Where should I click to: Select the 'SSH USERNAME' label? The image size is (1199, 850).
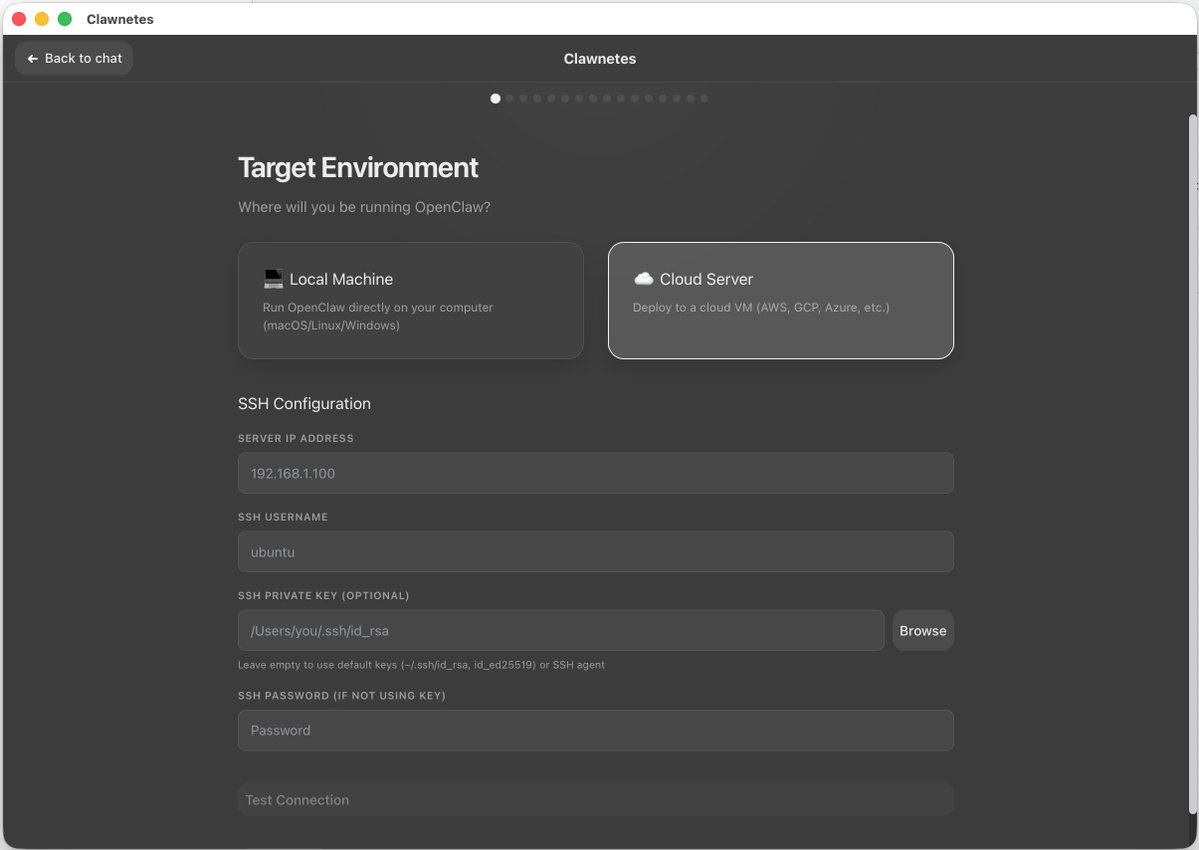(283, 517)
